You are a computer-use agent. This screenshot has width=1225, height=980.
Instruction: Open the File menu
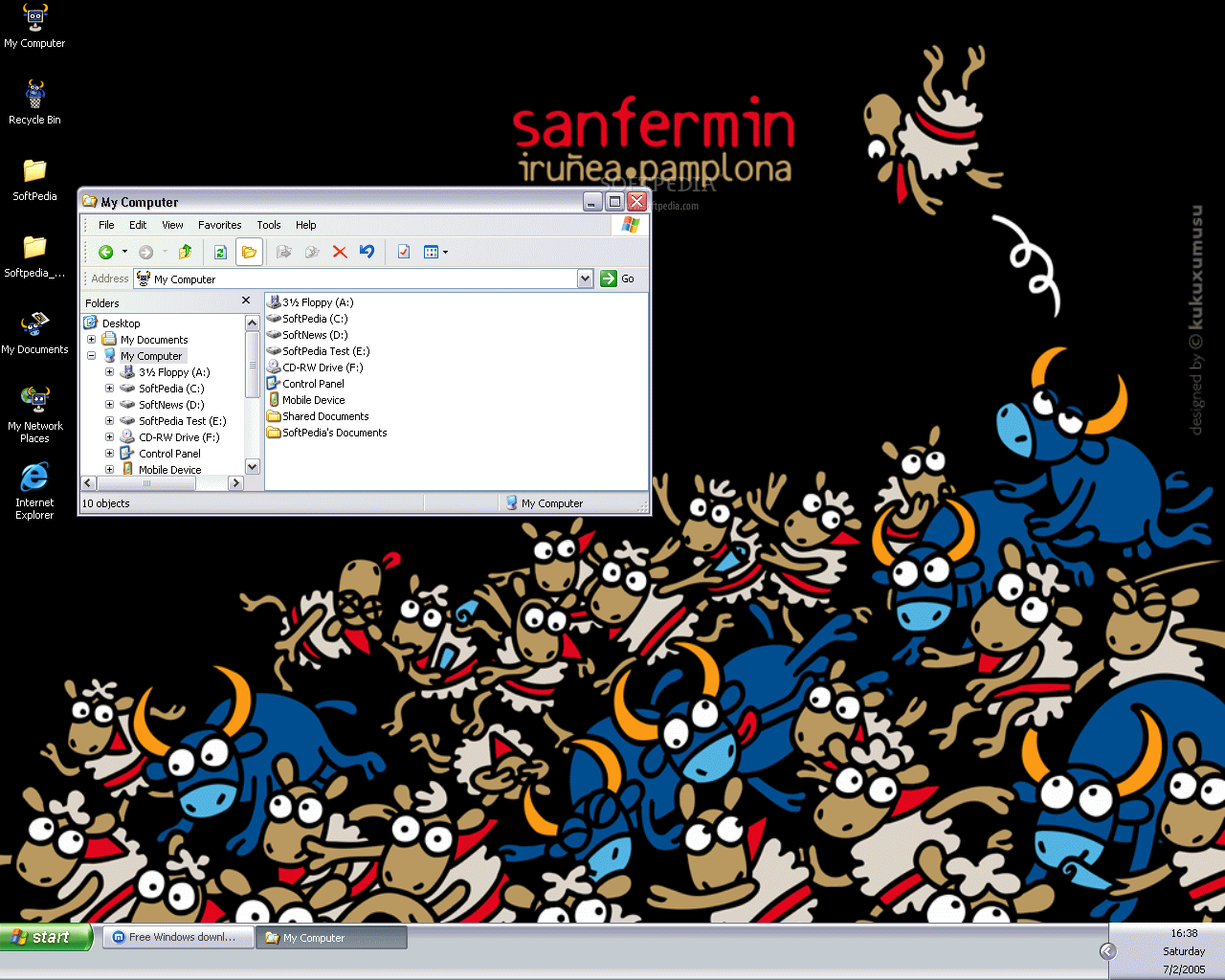pos(106,225)
